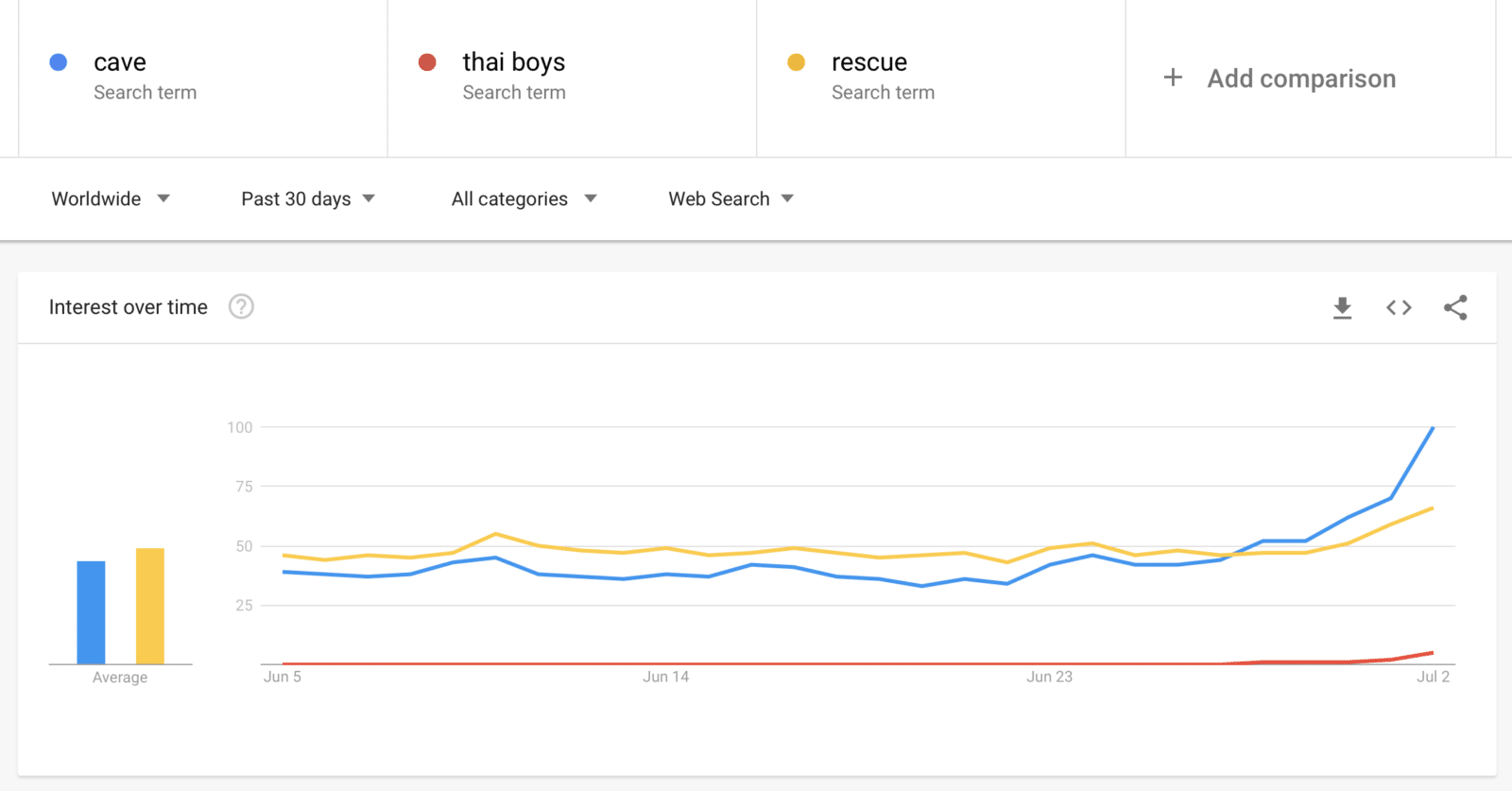Change the Web Search type dropdown

coord(730,198)
